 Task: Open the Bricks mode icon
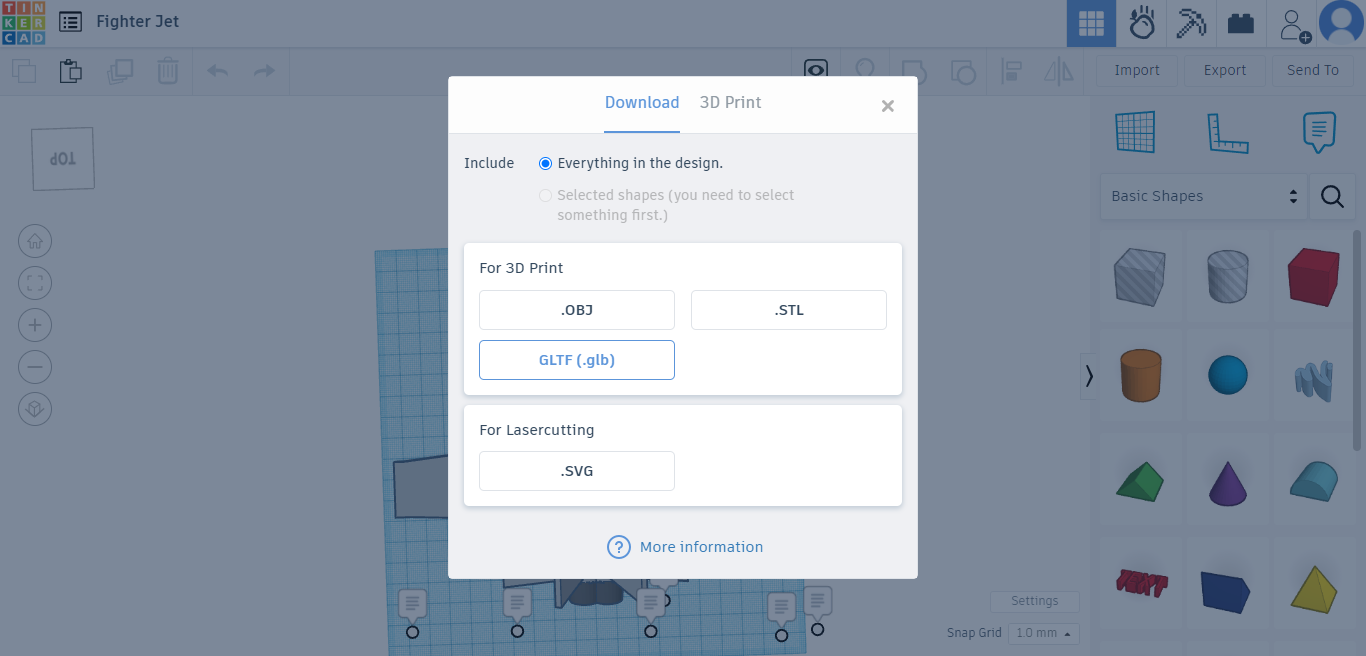(1241, 23)
